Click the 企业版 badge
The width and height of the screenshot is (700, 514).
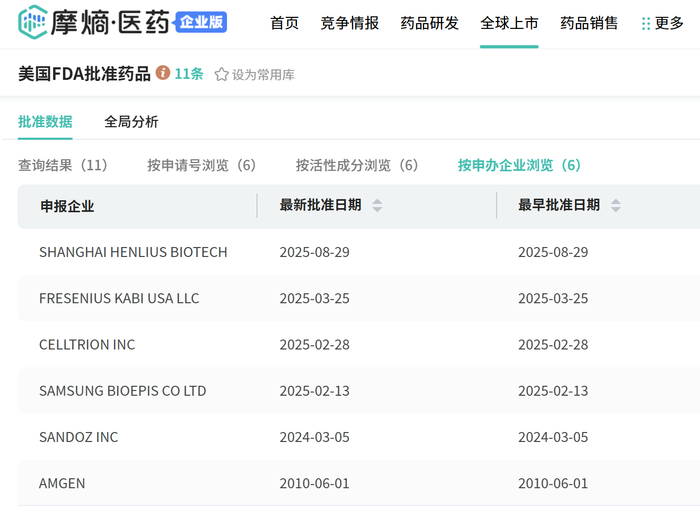[x=202, y=22]
